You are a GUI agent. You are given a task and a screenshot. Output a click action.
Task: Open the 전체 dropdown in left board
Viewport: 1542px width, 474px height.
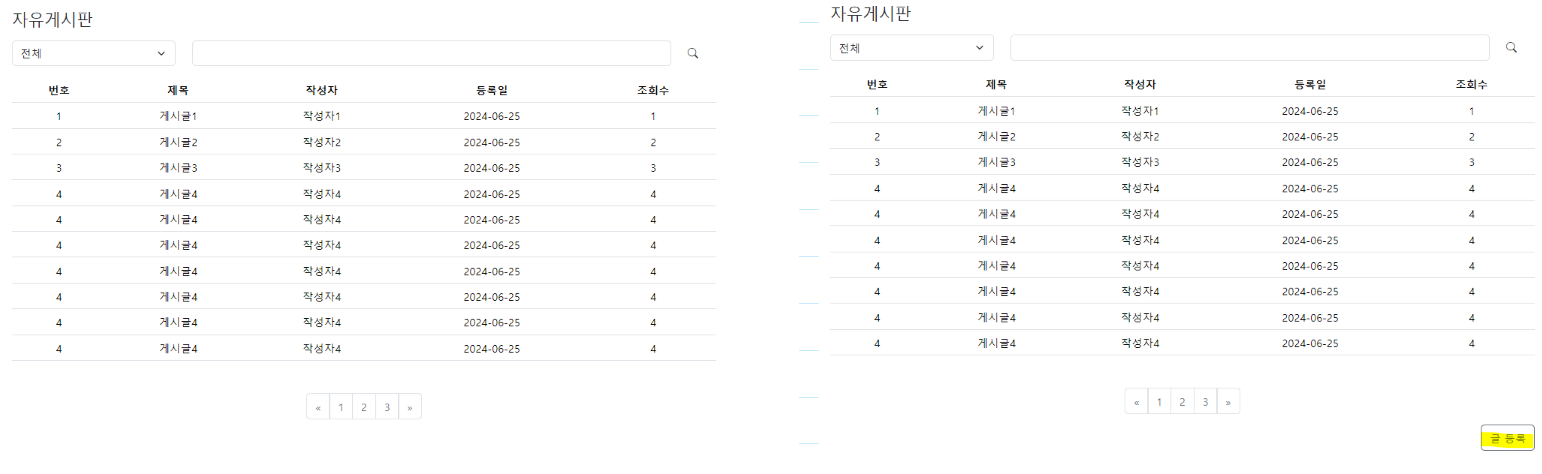click(x=94, y=53)
